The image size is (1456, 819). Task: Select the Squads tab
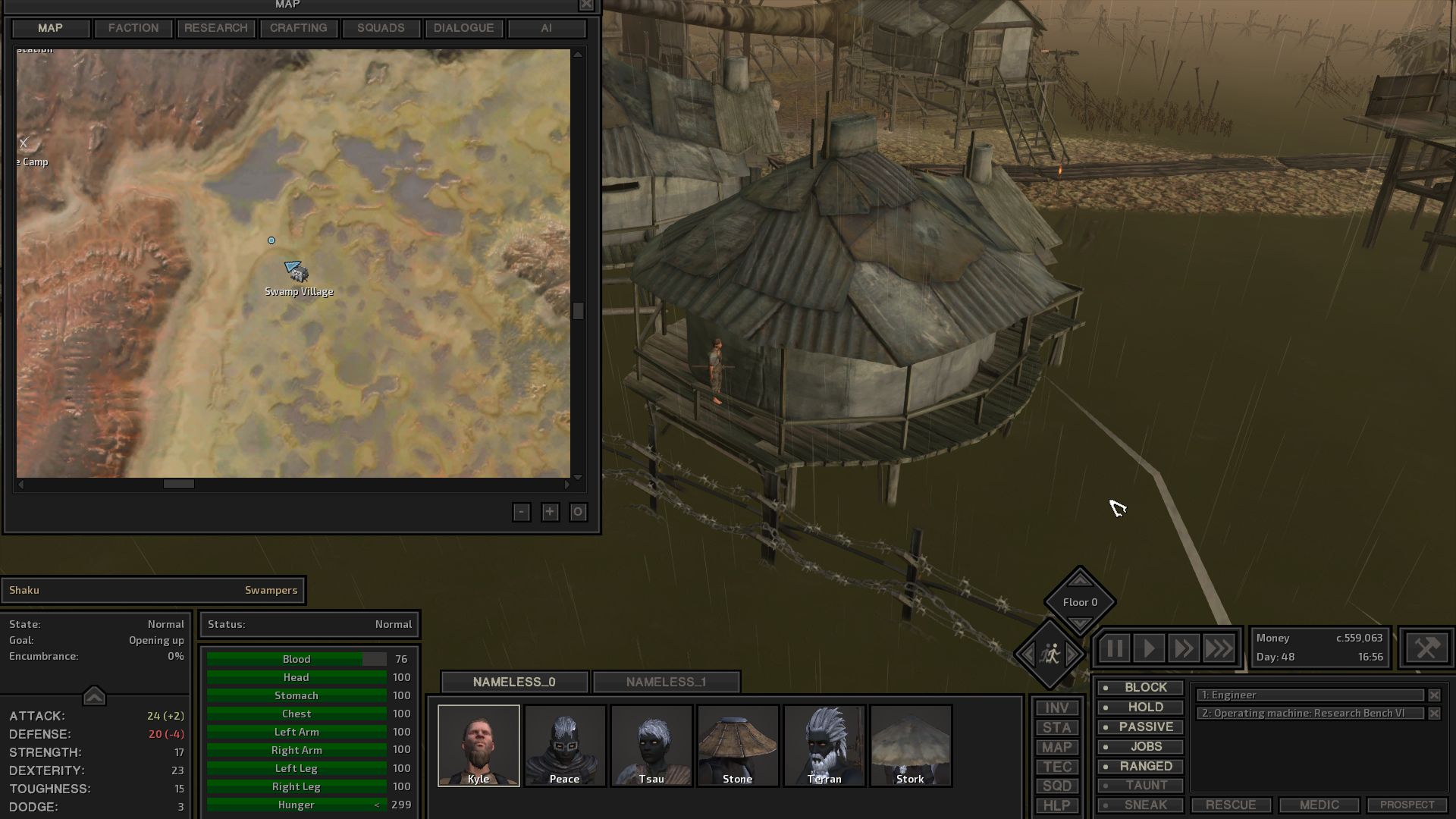tap(381, 28)
